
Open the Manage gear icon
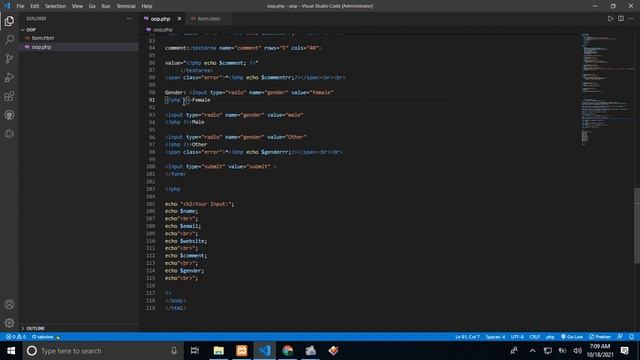pos(9,323)
